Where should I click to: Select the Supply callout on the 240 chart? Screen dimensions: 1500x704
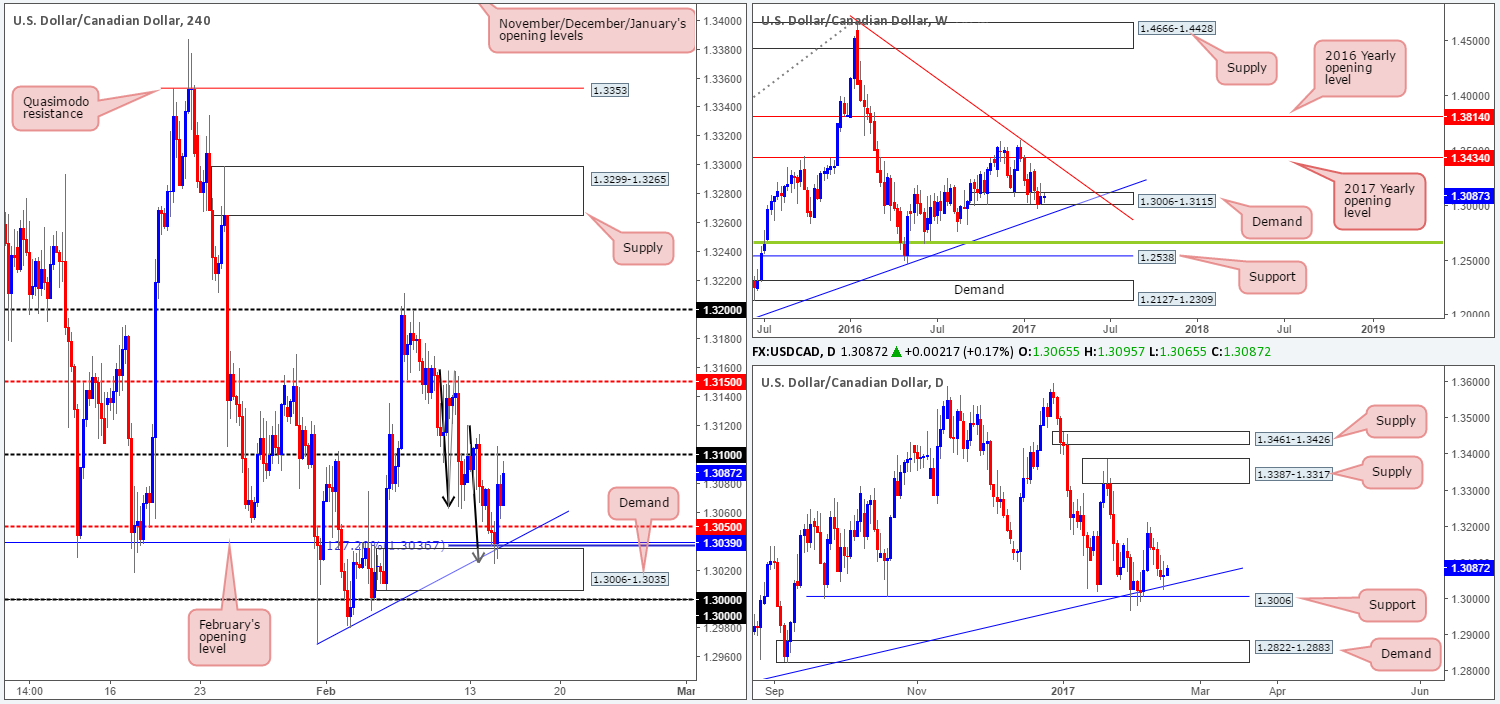coord(643,247)
